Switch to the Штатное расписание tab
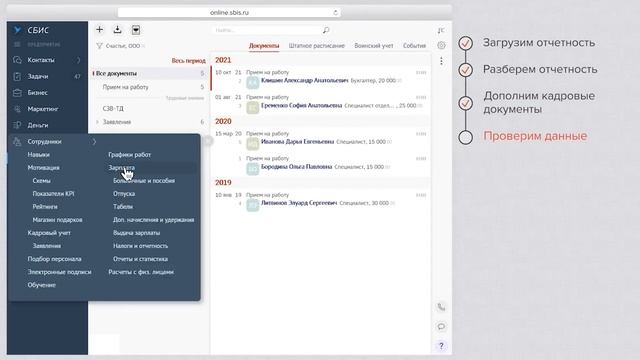Image resolution: width=640 pixels, height=360 pixels. [317, 46]
